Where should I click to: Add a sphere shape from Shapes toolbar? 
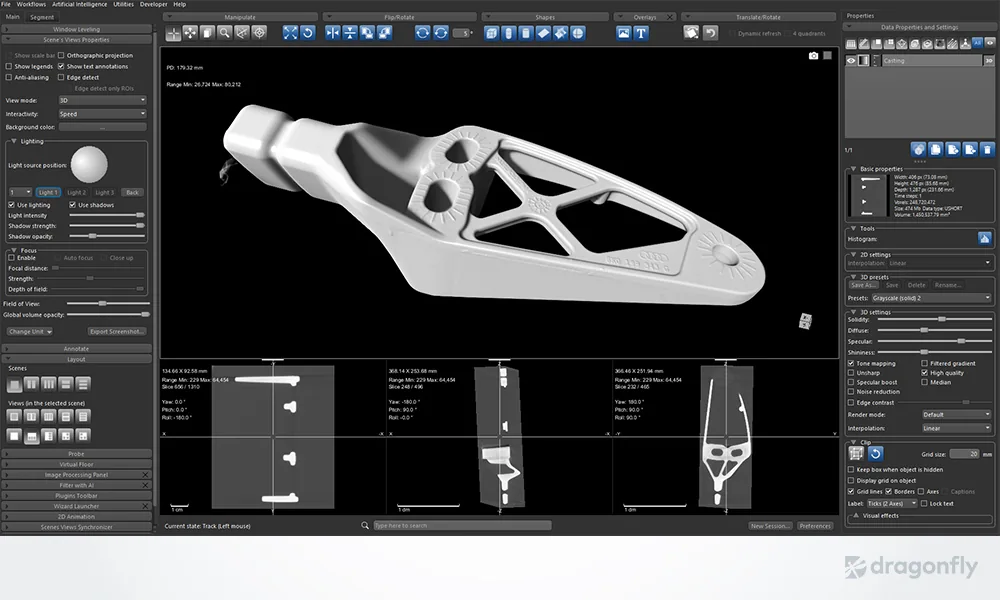tap(577, 33)
